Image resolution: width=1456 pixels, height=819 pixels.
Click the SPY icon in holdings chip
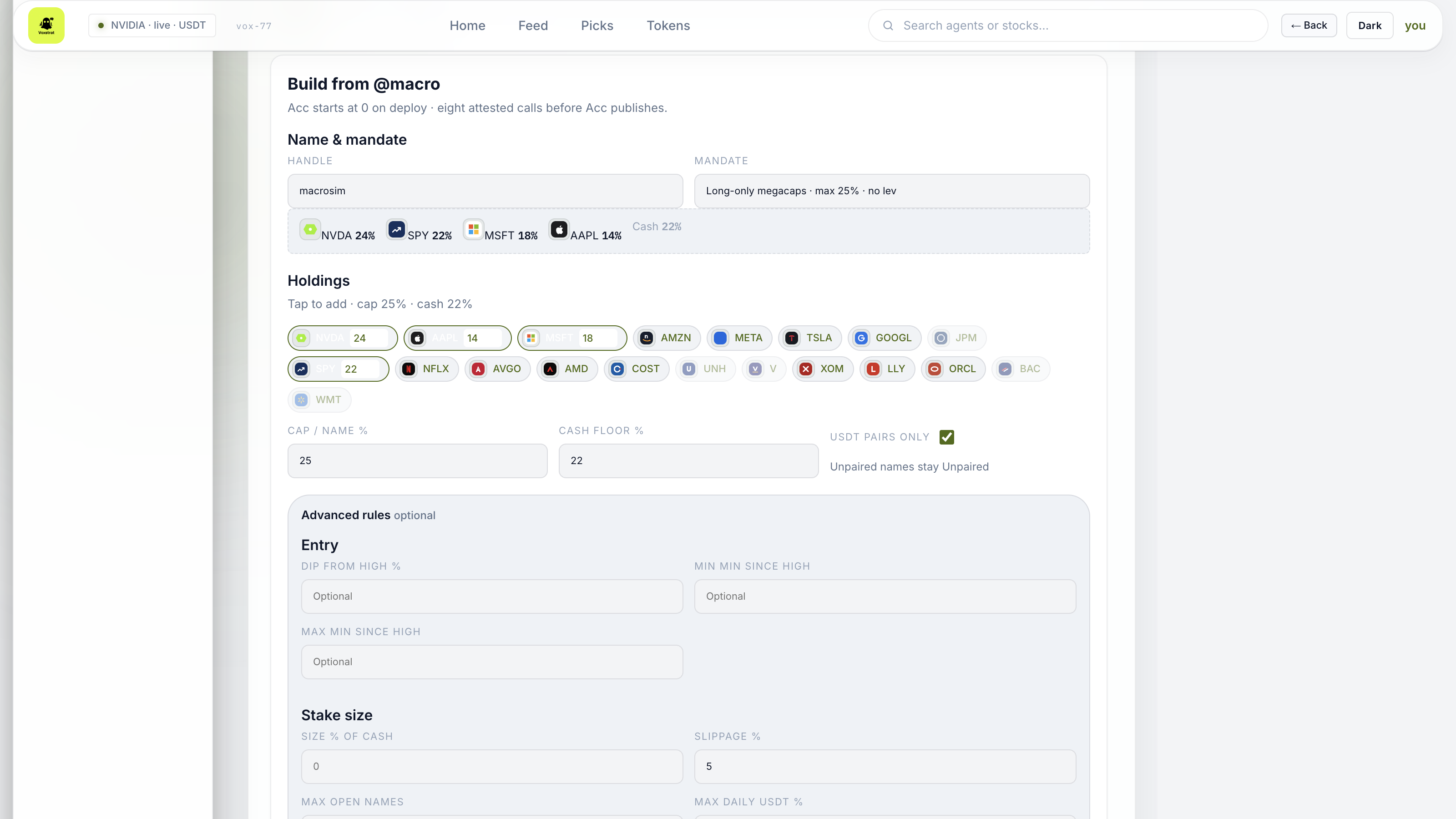301,369
